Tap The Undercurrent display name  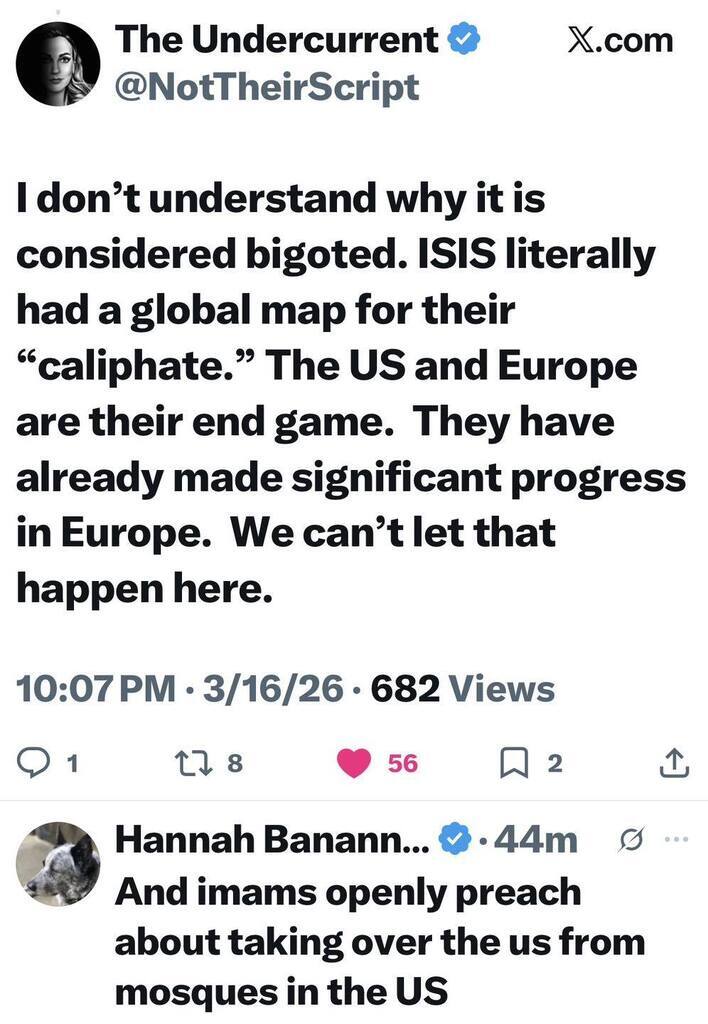(x=277, y=40)
